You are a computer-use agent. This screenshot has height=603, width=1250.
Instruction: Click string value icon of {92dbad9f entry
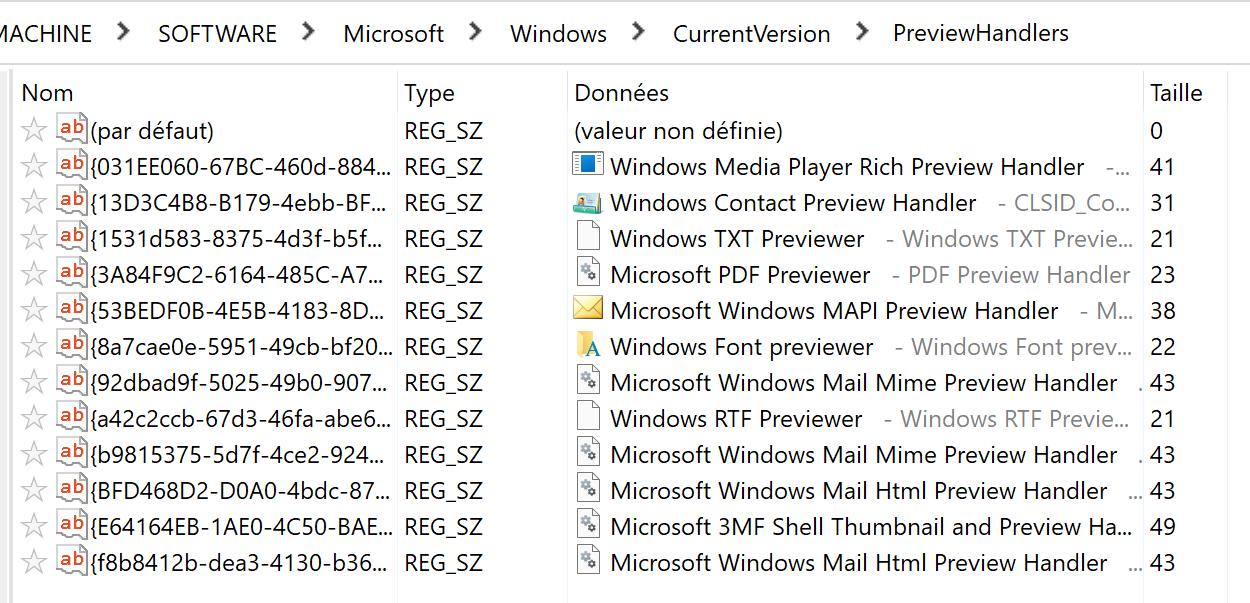tap(72, 381)
